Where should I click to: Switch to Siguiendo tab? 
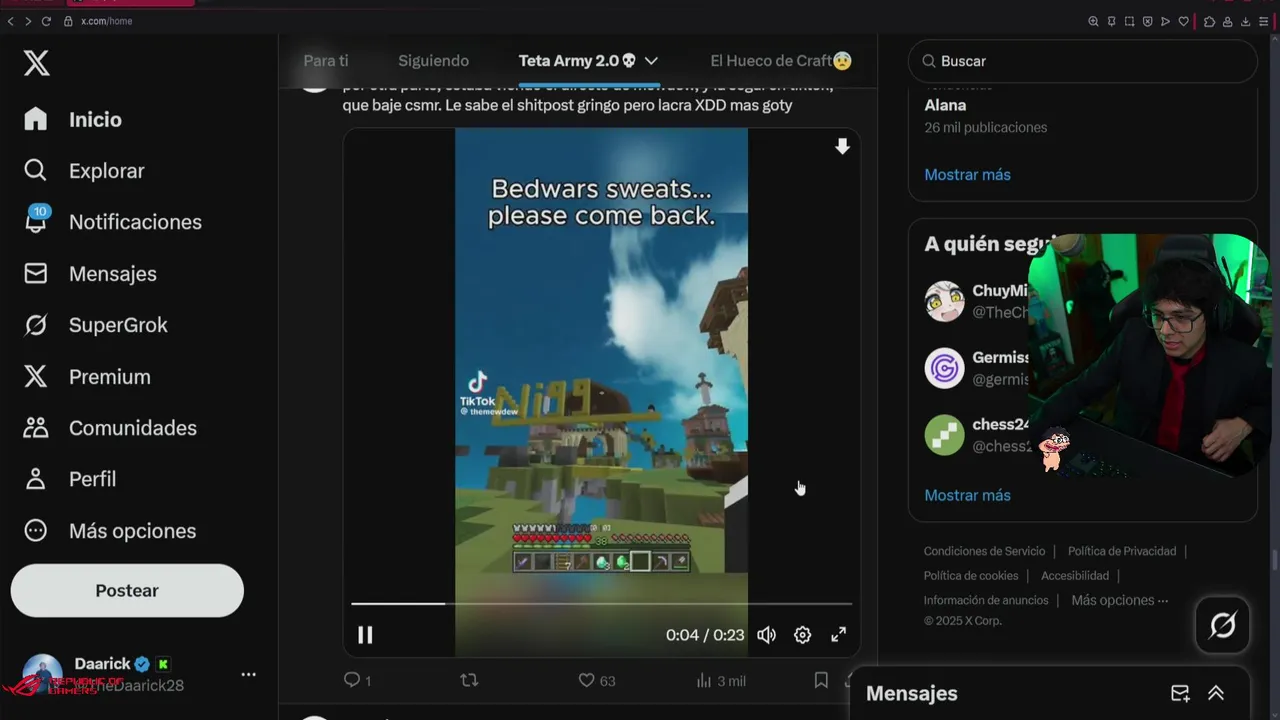click(433, 61)
